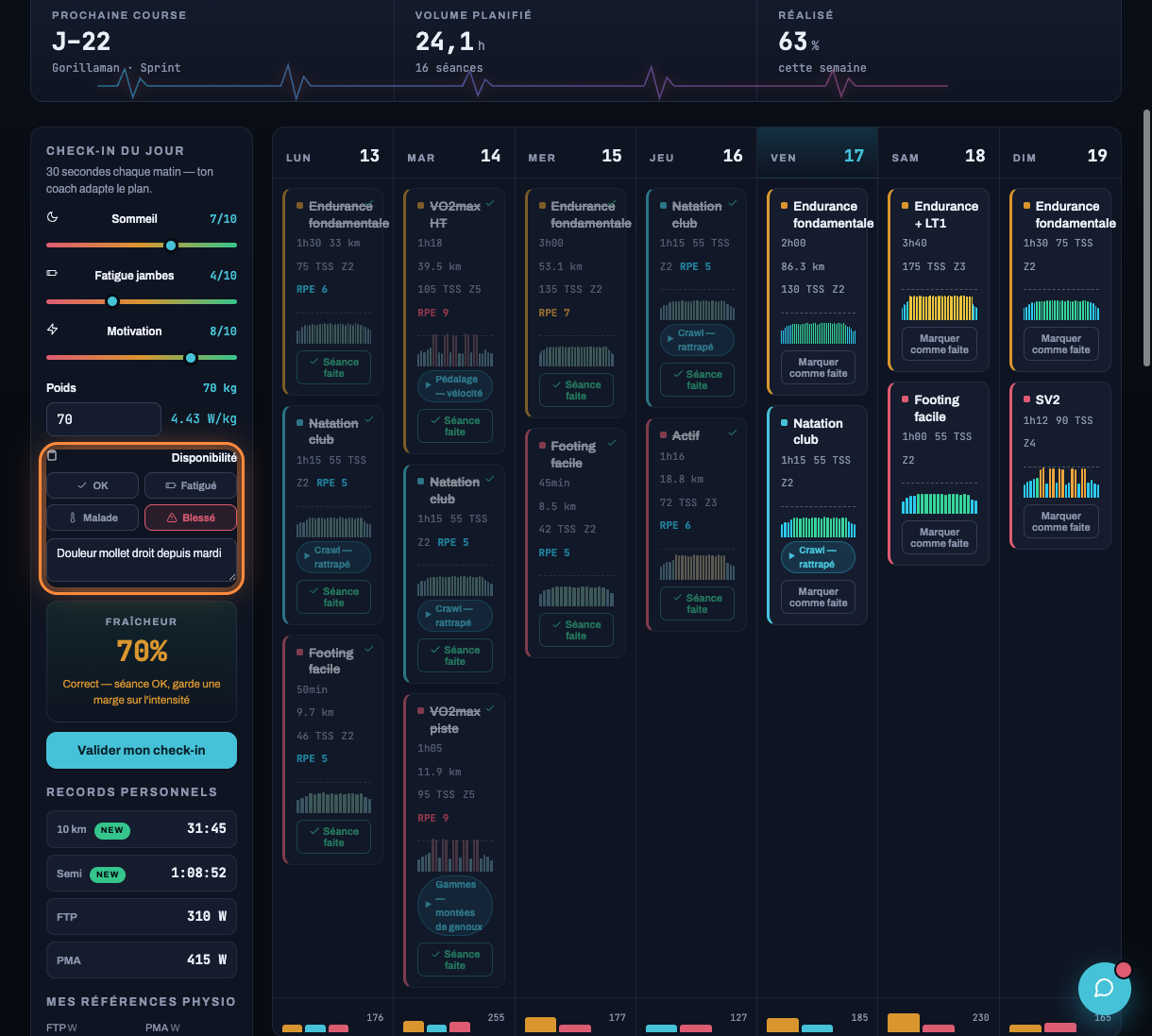This screenshot has width=1152, height=1036.
Task: Play Friday's Crawl rattrapé drill
Action: 818,557
